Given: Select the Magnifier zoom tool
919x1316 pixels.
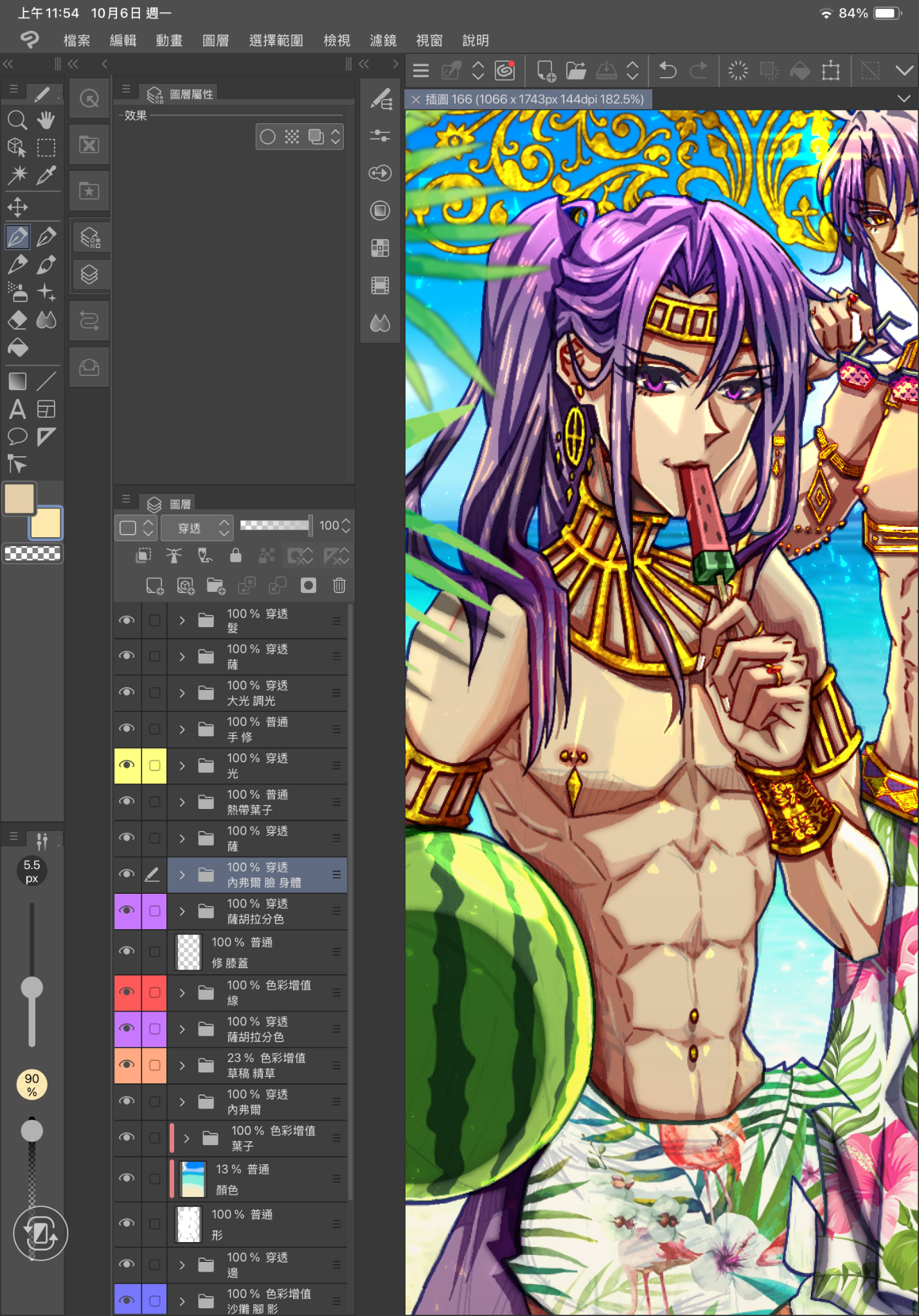Looking at the screenshot, I should coord(17,120).
